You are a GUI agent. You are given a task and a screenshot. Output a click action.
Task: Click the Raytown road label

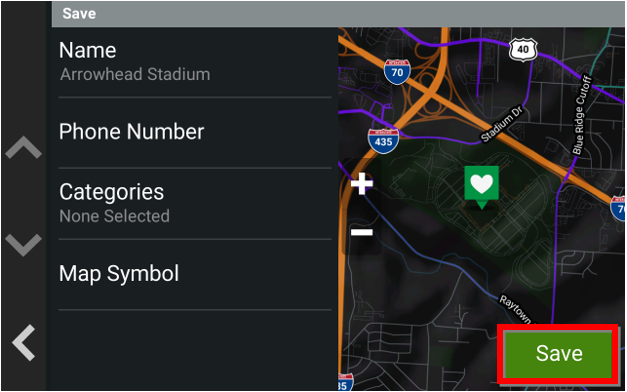517,310
